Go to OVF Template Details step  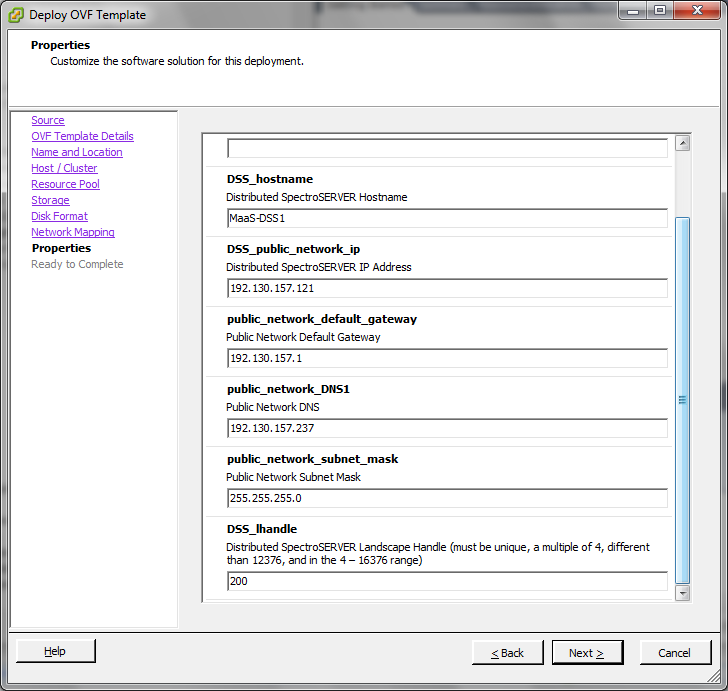pyautogui.click(x=83, y=136)
